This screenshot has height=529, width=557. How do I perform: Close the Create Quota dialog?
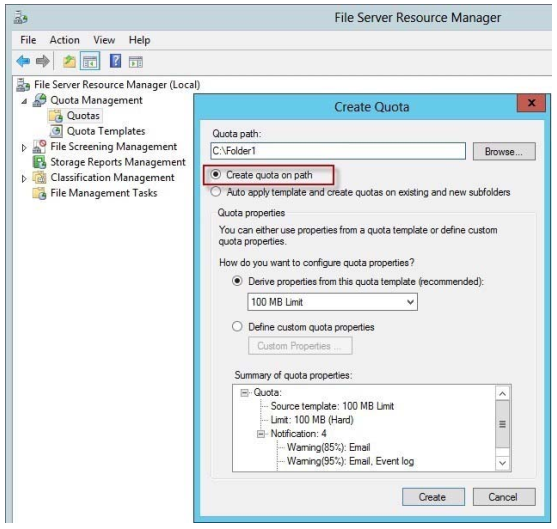pos(531,103)
